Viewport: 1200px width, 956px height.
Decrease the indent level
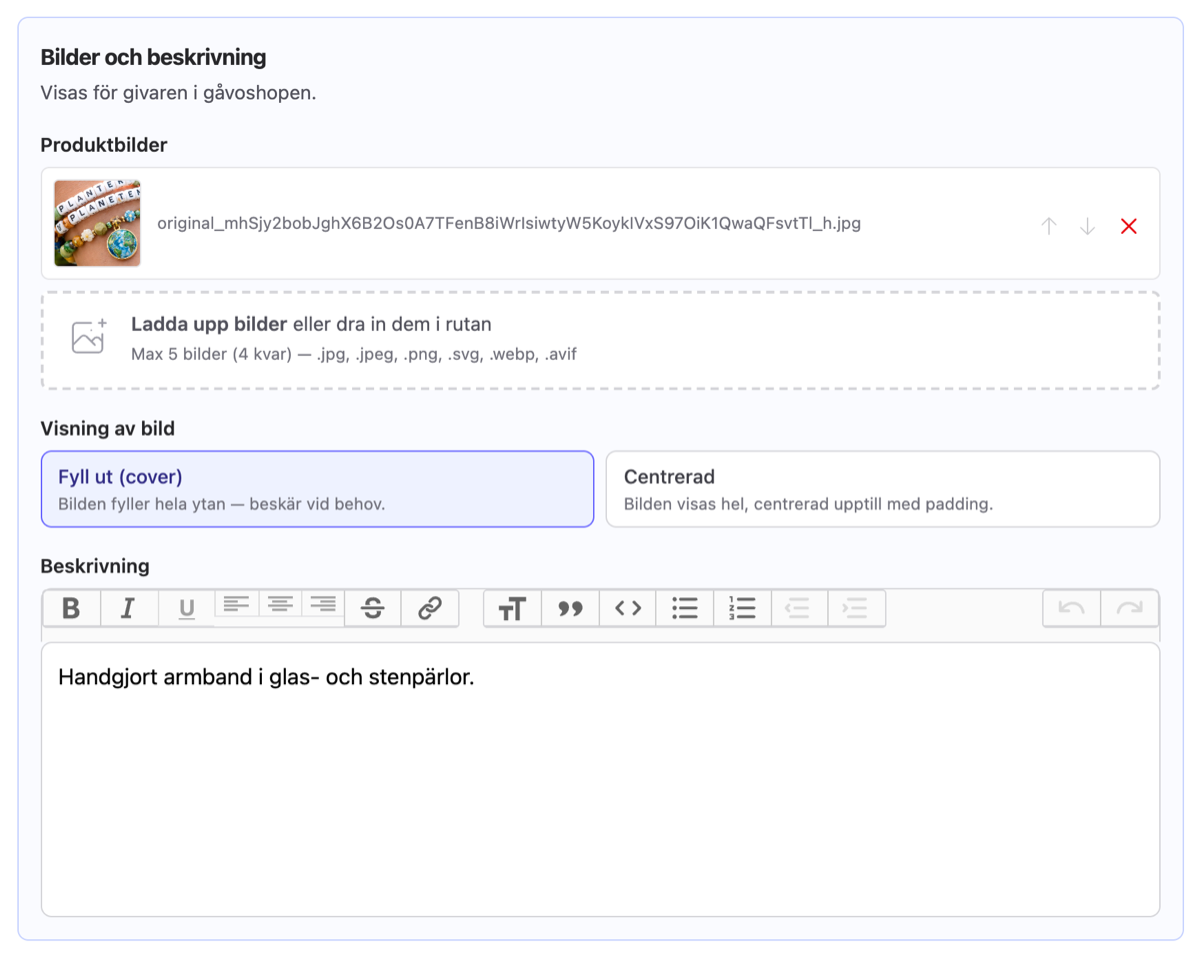(x=799, y=608)
